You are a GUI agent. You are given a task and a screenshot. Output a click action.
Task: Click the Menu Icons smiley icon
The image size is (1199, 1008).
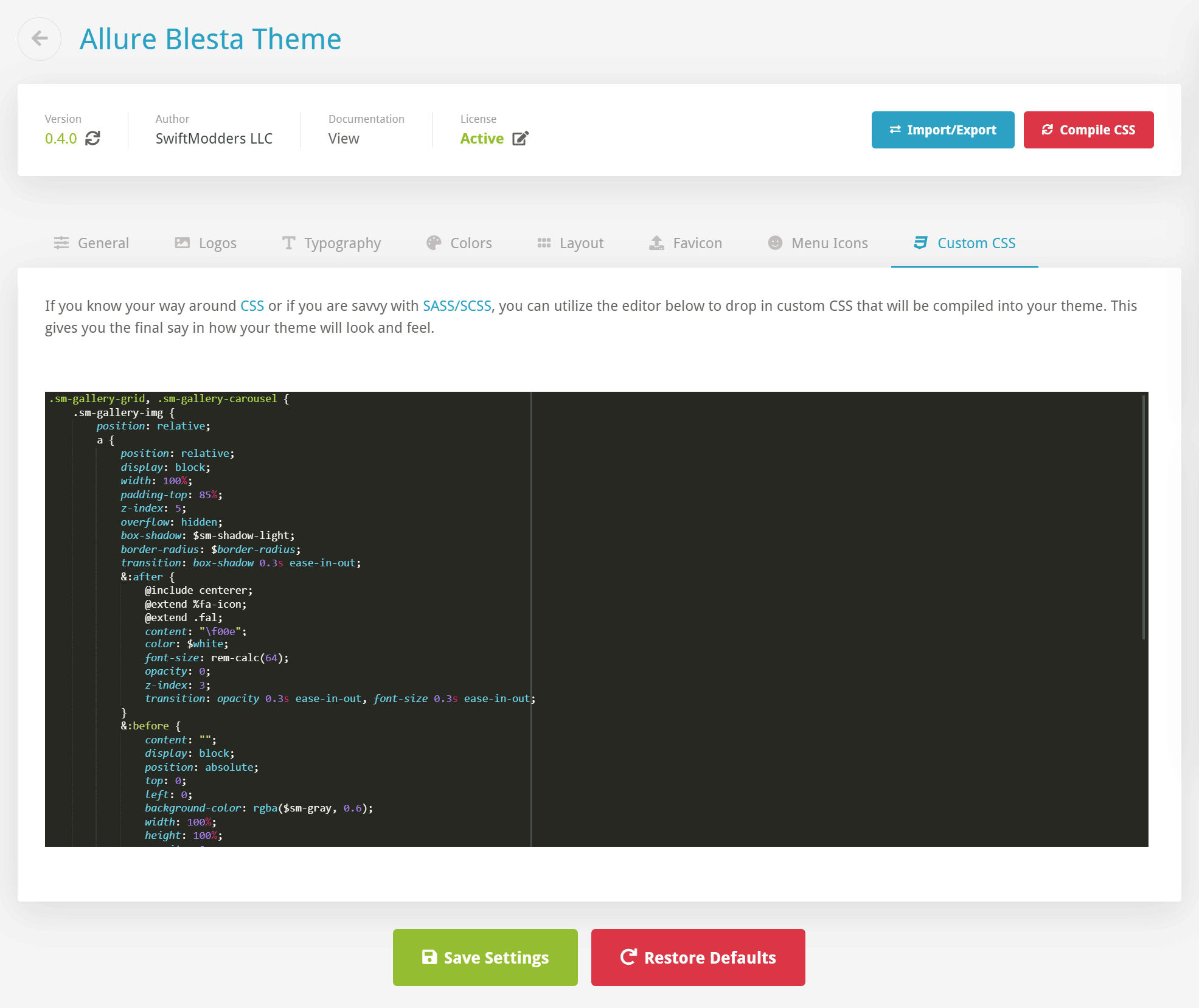point(775,243)
